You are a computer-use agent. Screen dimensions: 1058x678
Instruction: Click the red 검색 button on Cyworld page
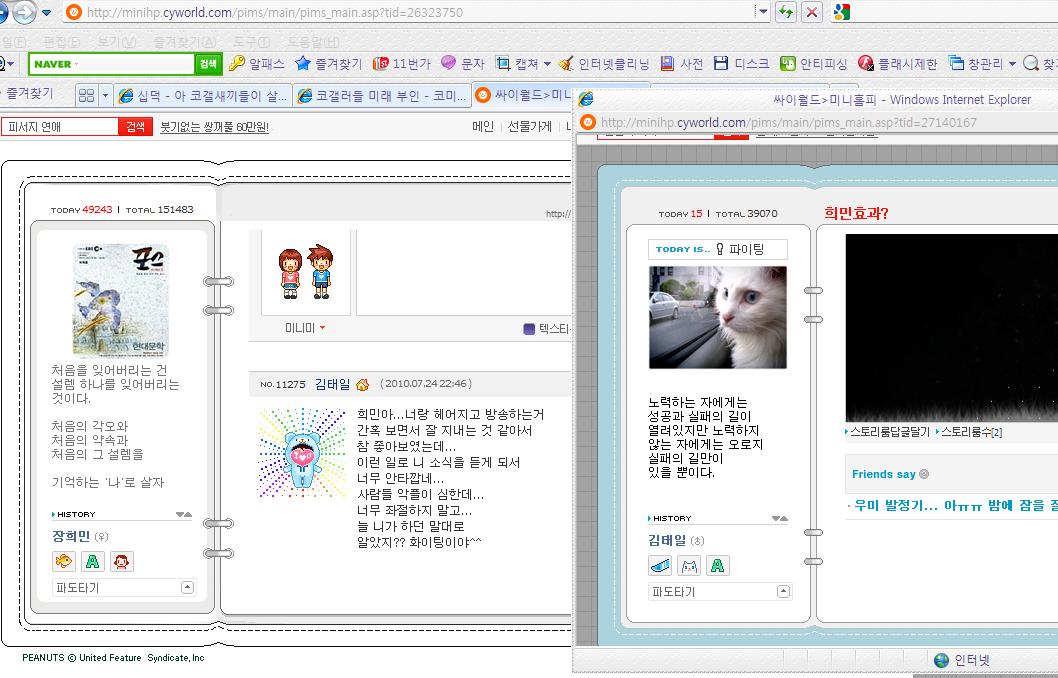[136, 126]
